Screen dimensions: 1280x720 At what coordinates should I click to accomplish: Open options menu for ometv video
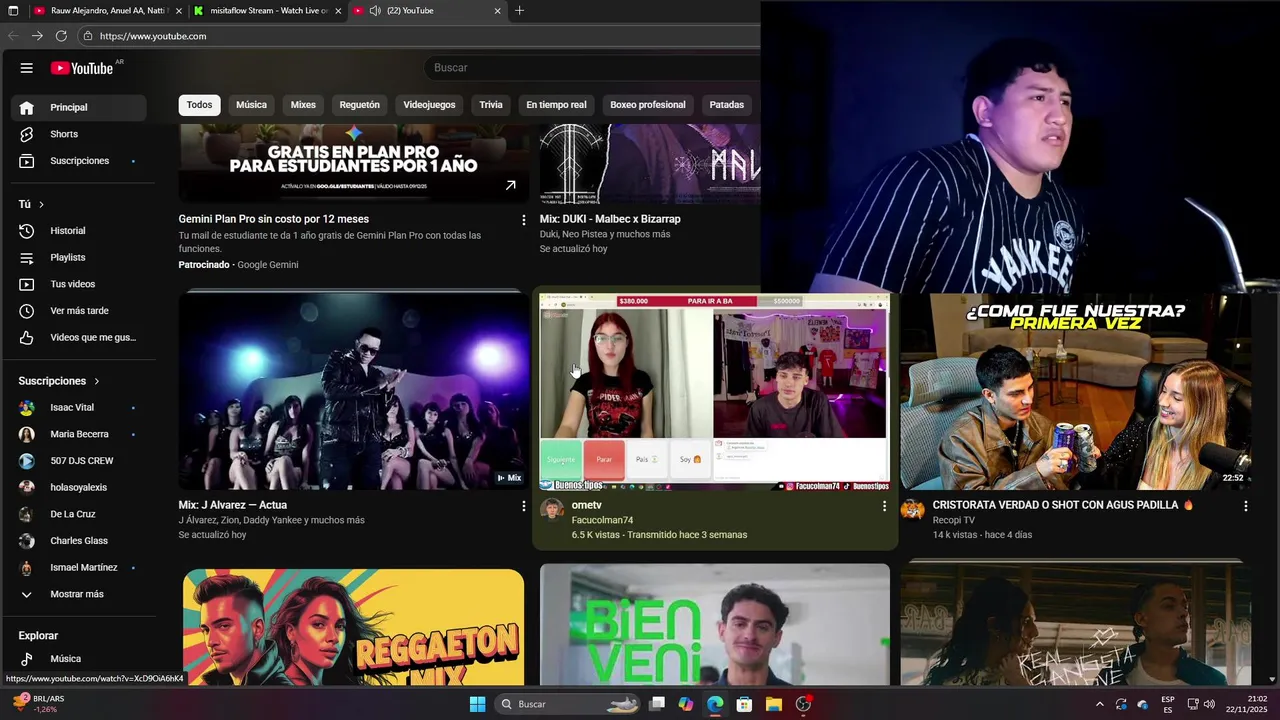pyautogui.click(x=884, y=506)
